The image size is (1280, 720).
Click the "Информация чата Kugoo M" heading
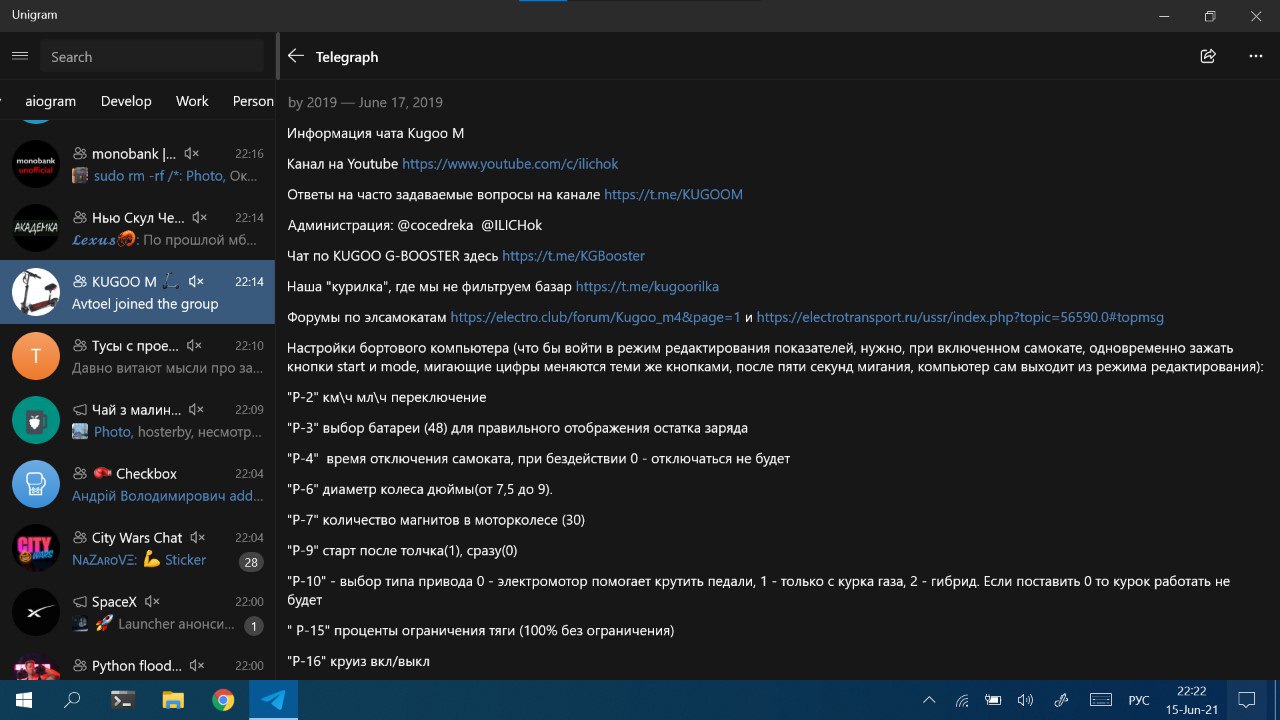click(376, 133)
